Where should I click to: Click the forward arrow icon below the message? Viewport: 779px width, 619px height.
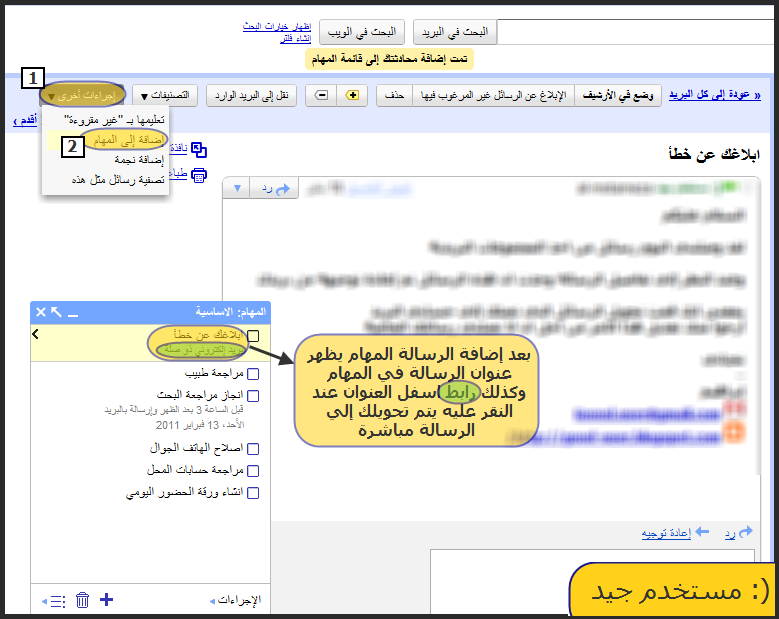click(x=702, y=532)
